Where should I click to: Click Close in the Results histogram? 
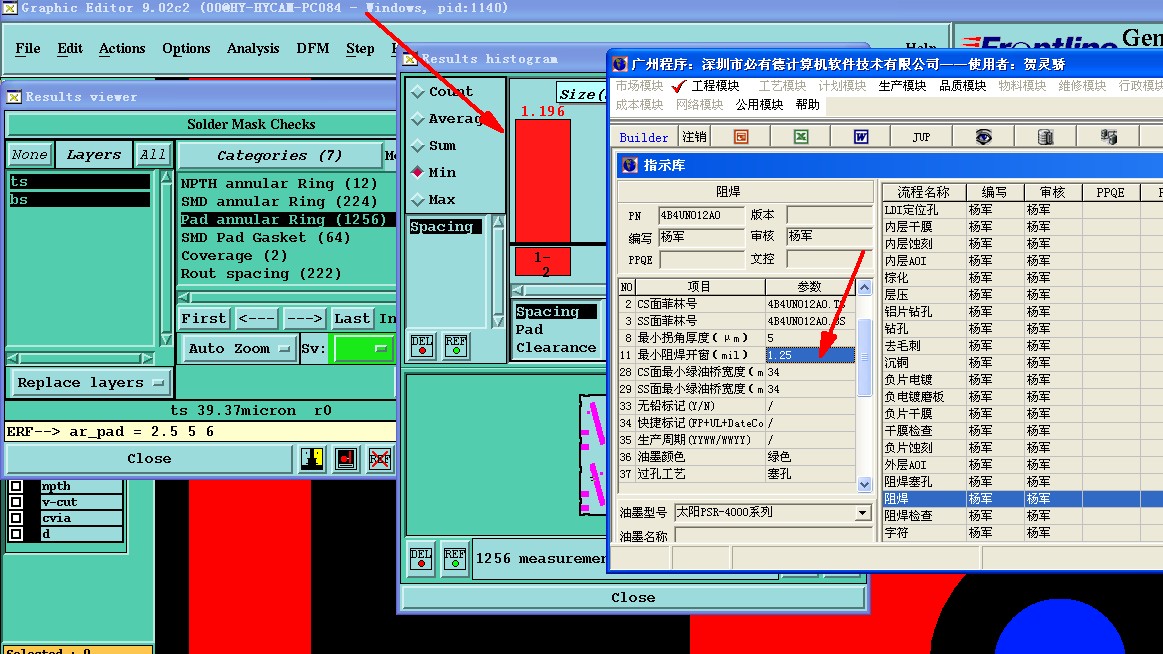(x=633, y=598)
